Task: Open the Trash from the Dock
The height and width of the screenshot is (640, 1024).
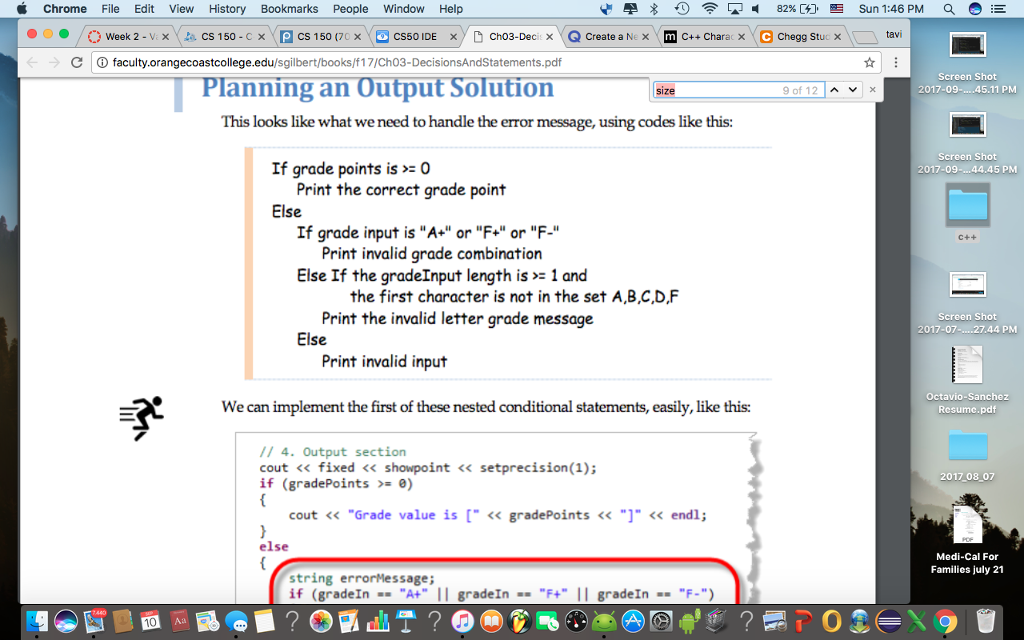Action: point(986,622)
